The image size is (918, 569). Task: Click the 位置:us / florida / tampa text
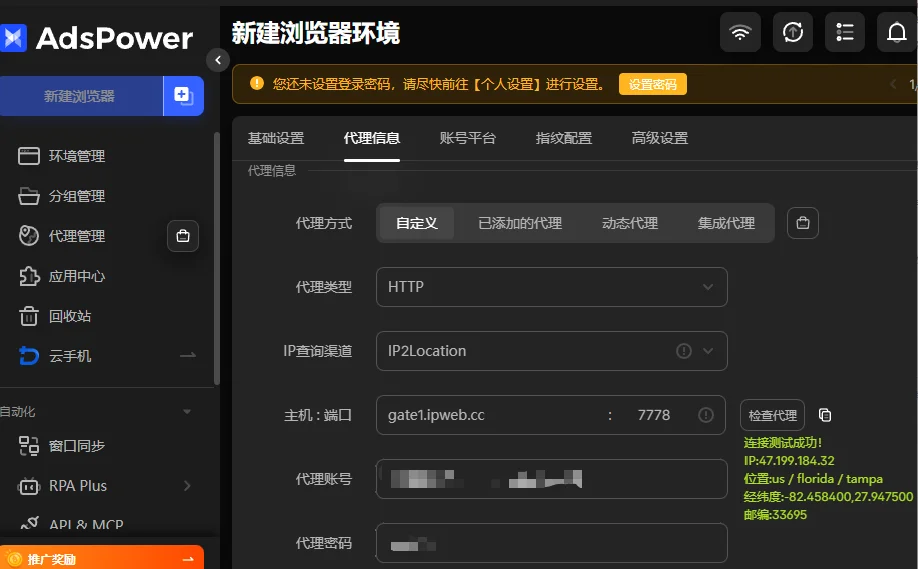pos(813,479)
